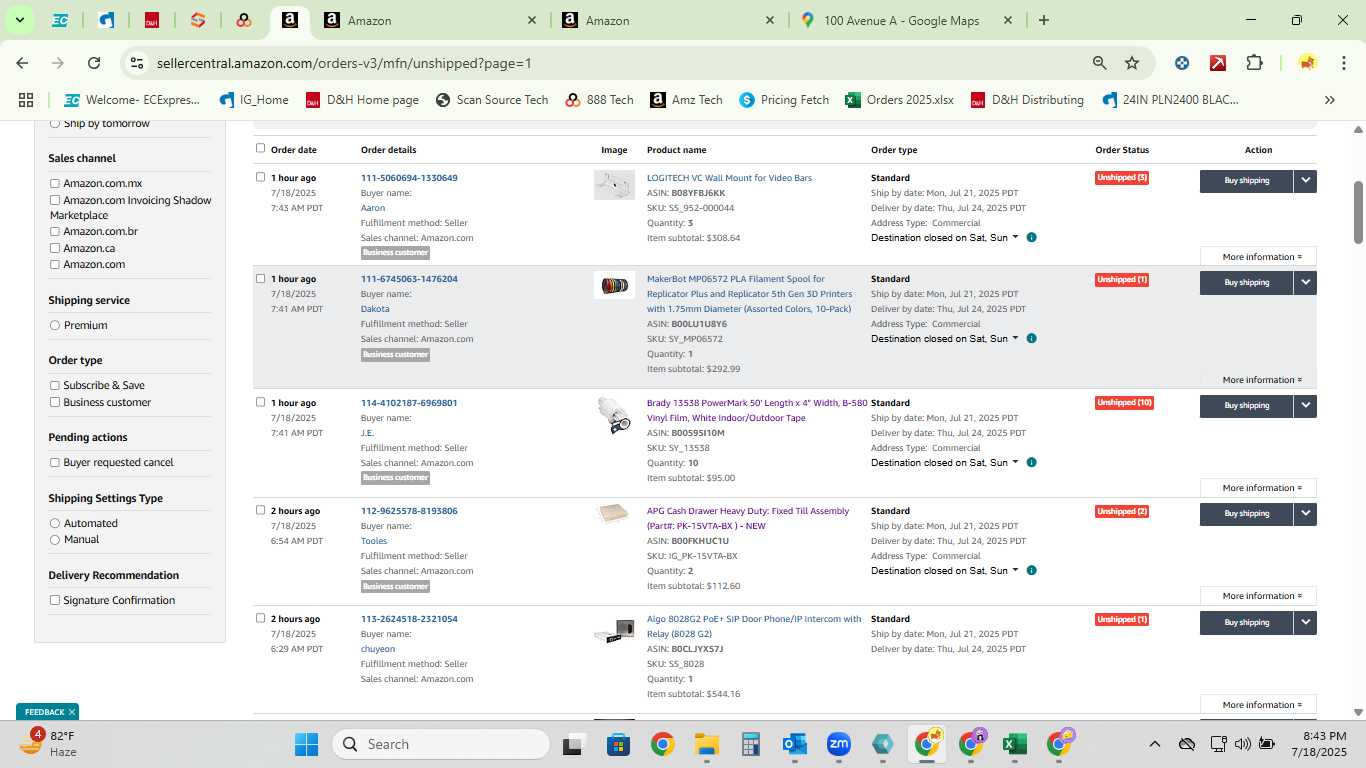Expand Buy shipping dropdown for J.E. order
Viewport: 1366px width, 768px height.
tap(1305, 406)
